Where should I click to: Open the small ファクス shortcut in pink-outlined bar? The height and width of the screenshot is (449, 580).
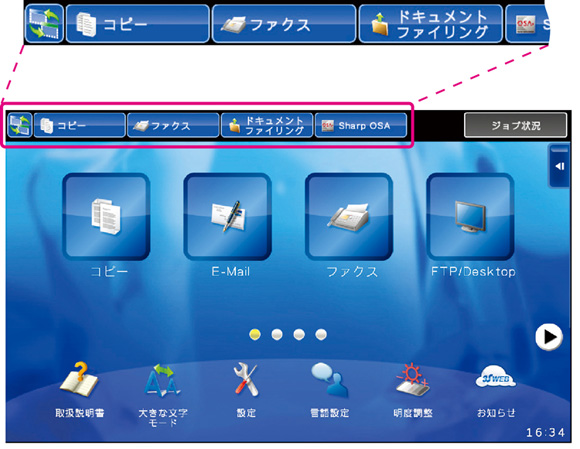[173, 125]
